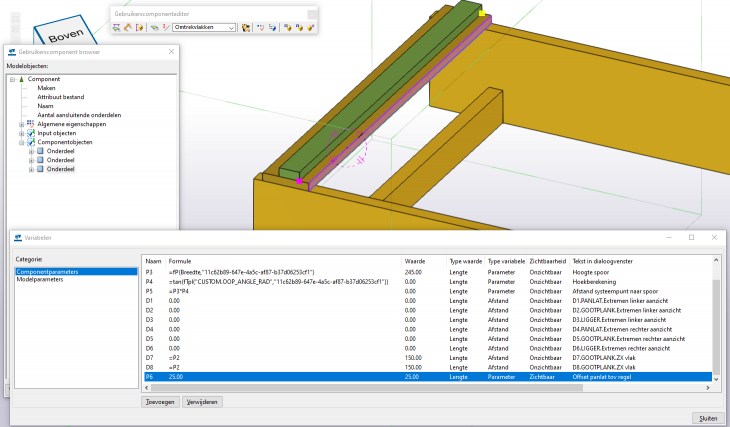The width and height of the screenshot is (730, 427).
Task: Expand the first Onderdeel node
Action: click(31, 151)
